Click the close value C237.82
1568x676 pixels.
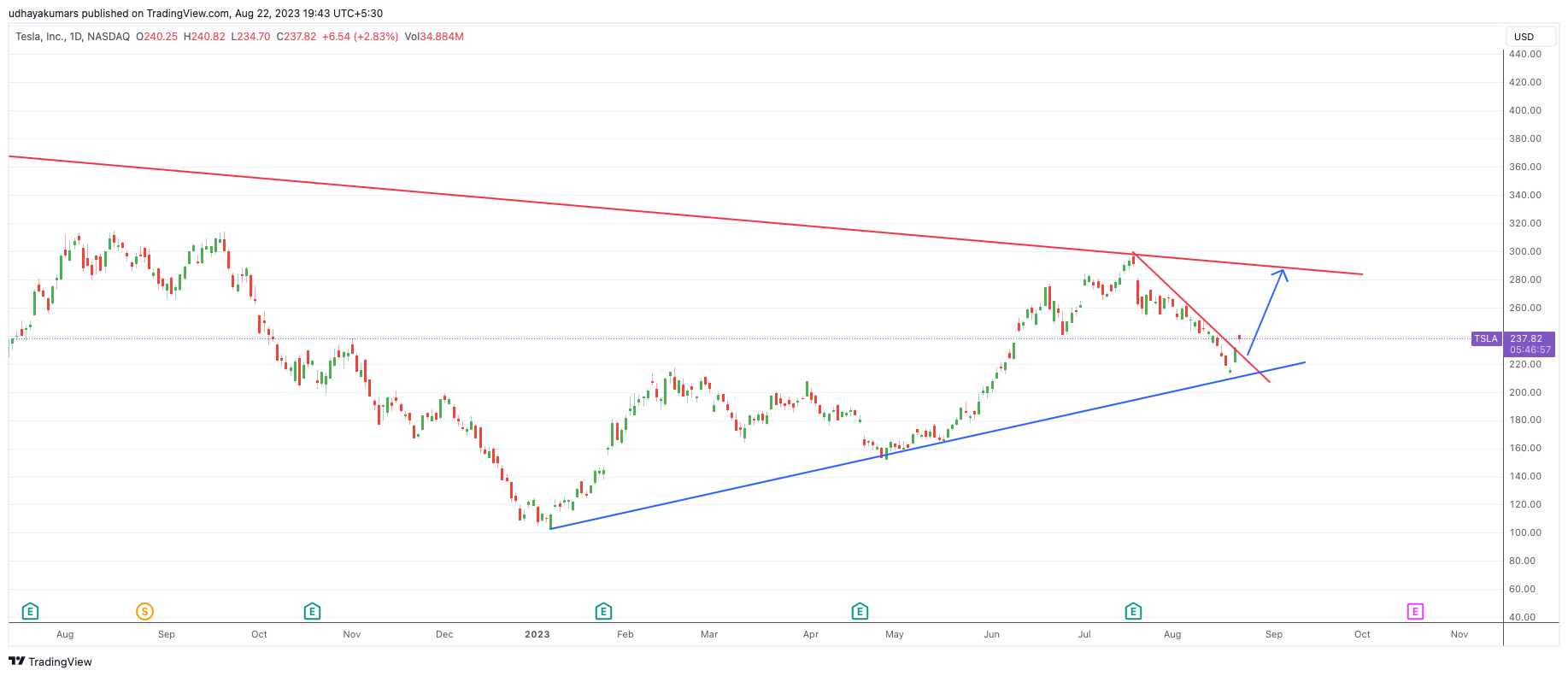[297, 37]
